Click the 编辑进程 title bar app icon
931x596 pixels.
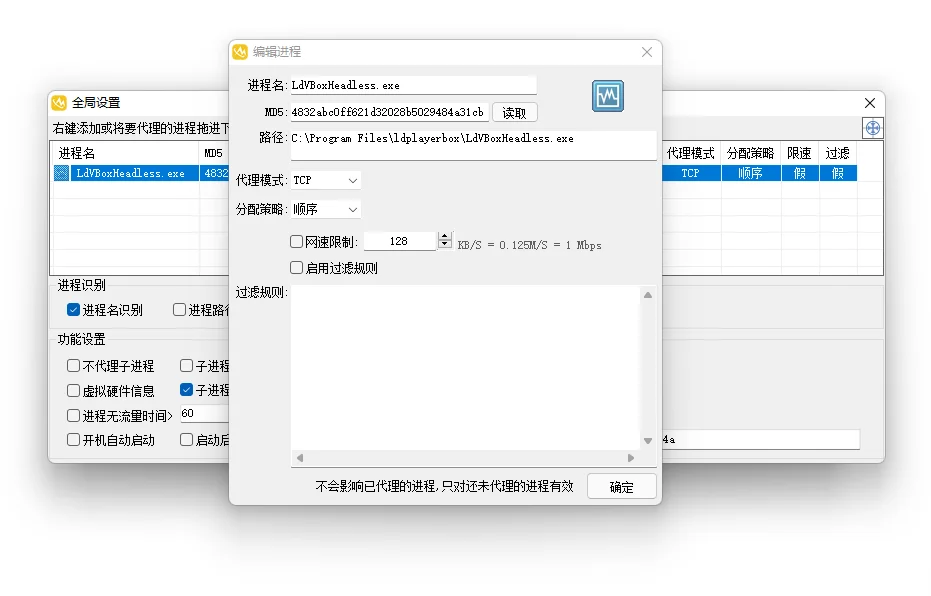(x=240, y=51)
